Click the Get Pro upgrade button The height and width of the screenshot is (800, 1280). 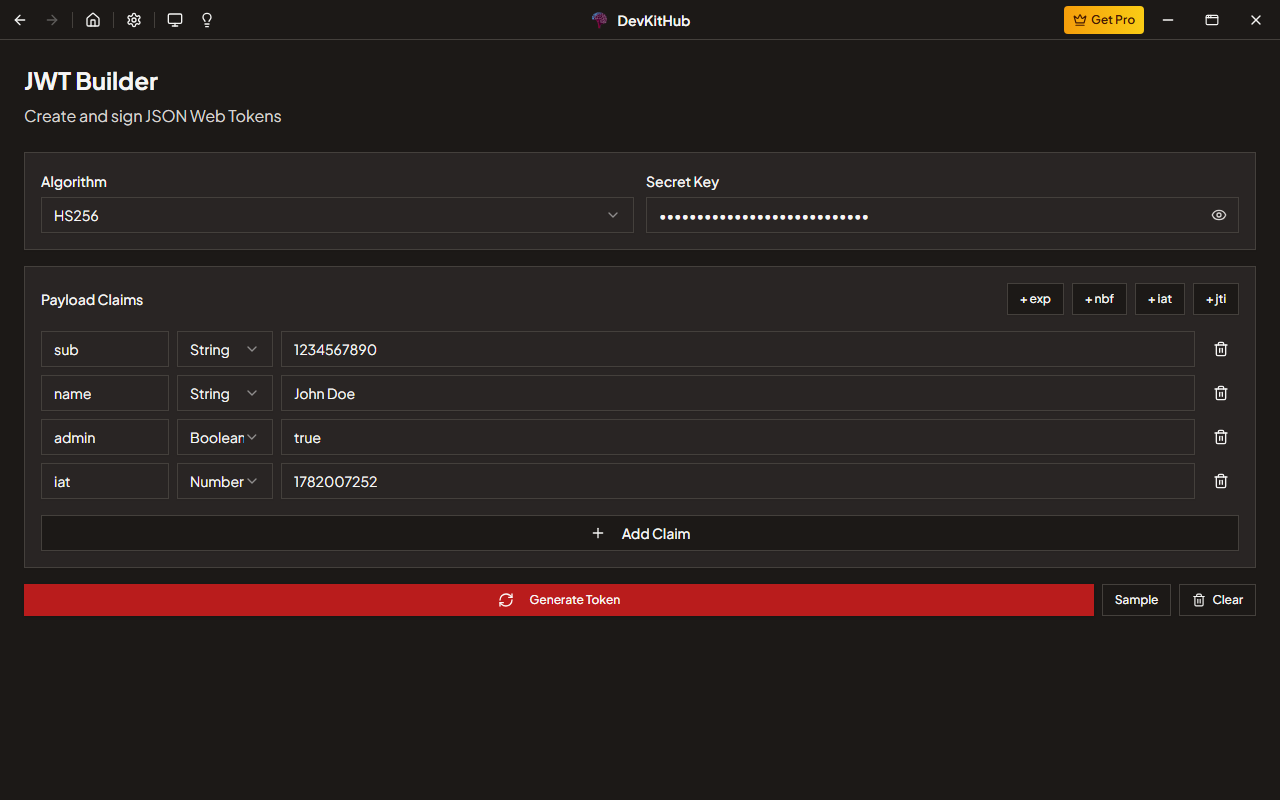1104,20
